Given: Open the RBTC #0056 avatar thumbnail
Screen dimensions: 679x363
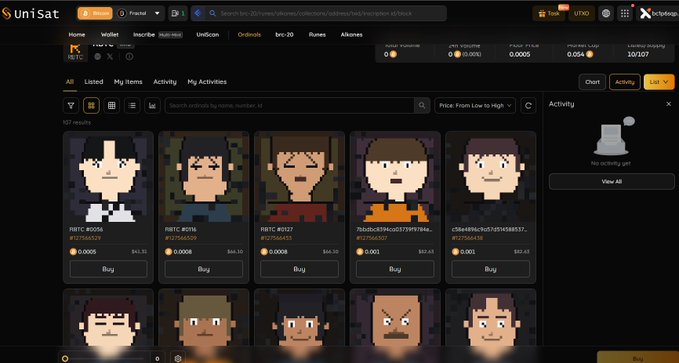Looking at the screenshot, I should 108,177.
